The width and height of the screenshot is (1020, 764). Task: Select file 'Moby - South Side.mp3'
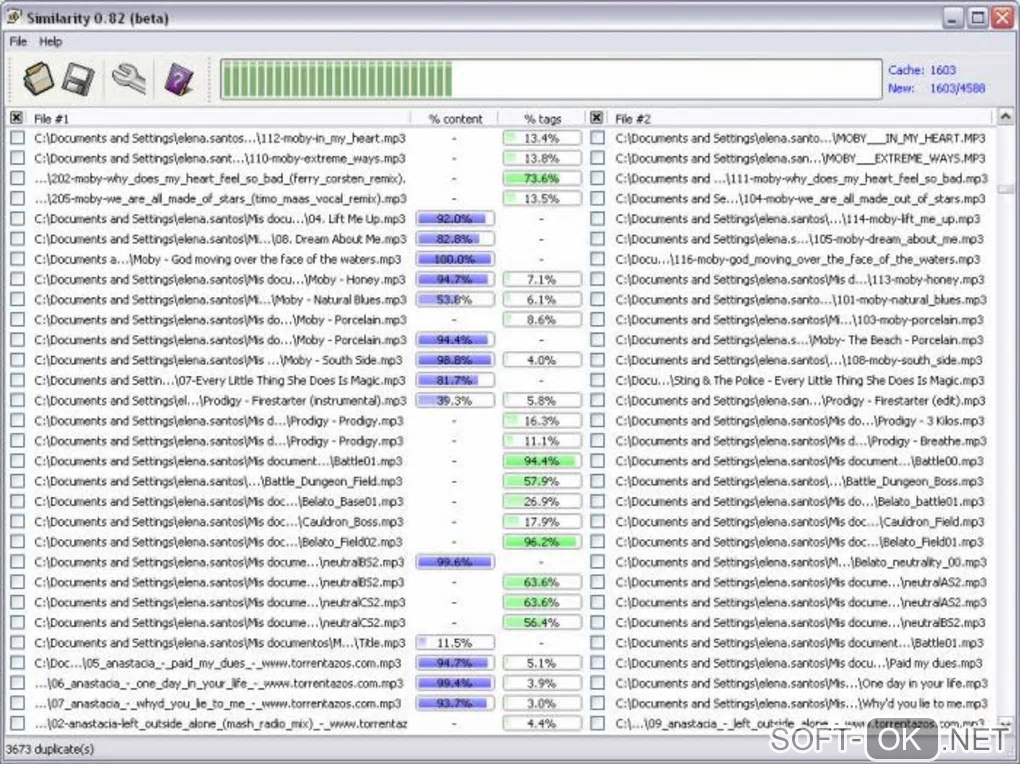[x=219, y=360]
